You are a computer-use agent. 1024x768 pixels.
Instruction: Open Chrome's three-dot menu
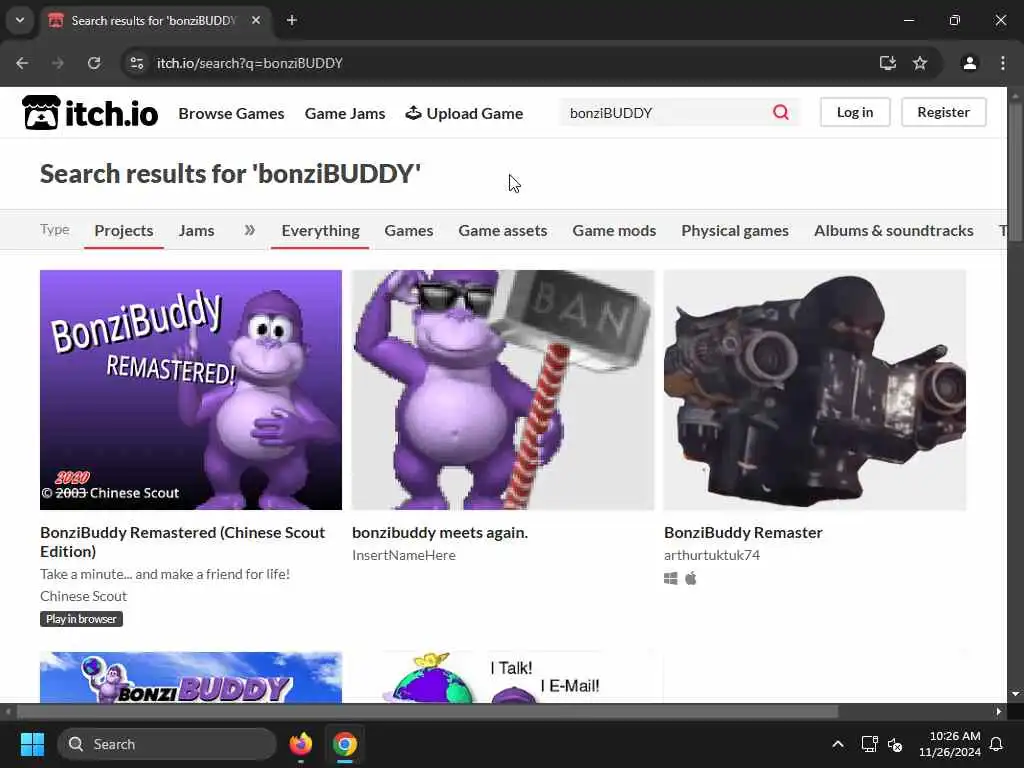[x=1002, y=63]
